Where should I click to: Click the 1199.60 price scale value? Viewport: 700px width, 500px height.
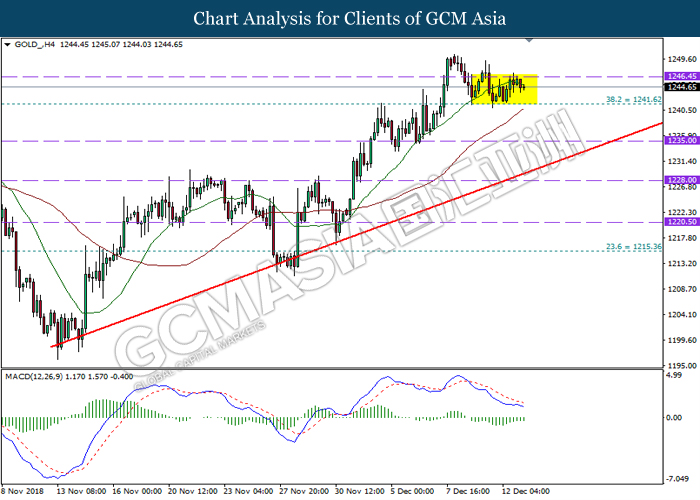click(x=682, y=340)
